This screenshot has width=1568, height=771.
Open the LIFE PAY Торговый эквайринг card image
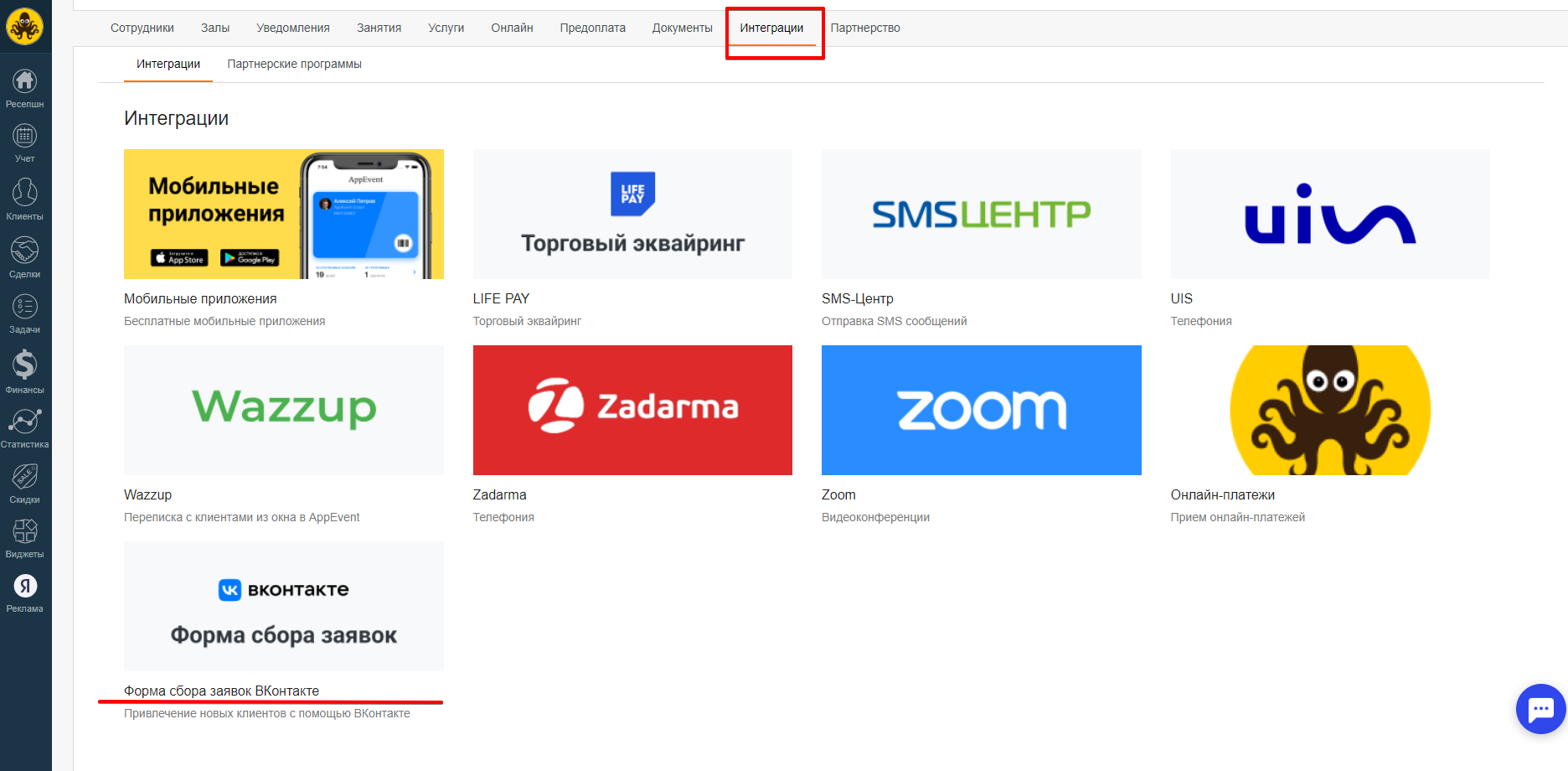coord(632,214)
